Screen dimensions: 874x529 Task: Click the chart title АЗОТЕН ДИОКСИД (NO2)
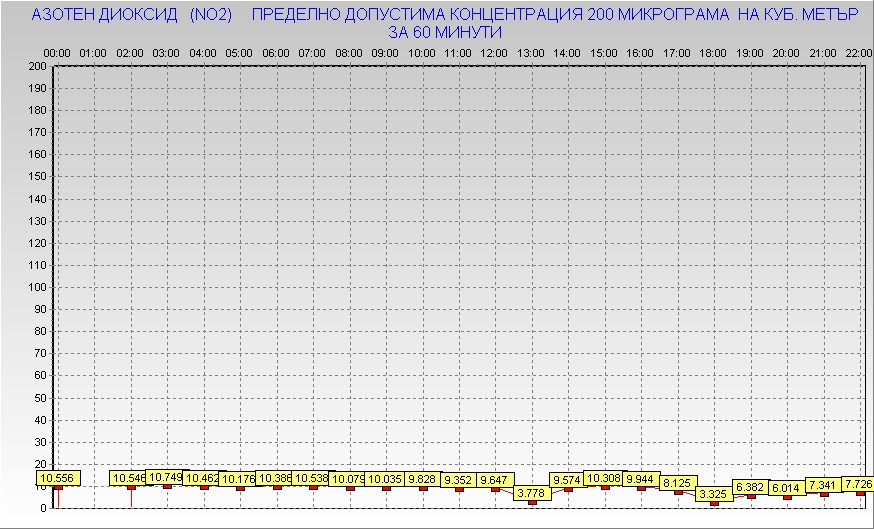click(x=132, y=16)
